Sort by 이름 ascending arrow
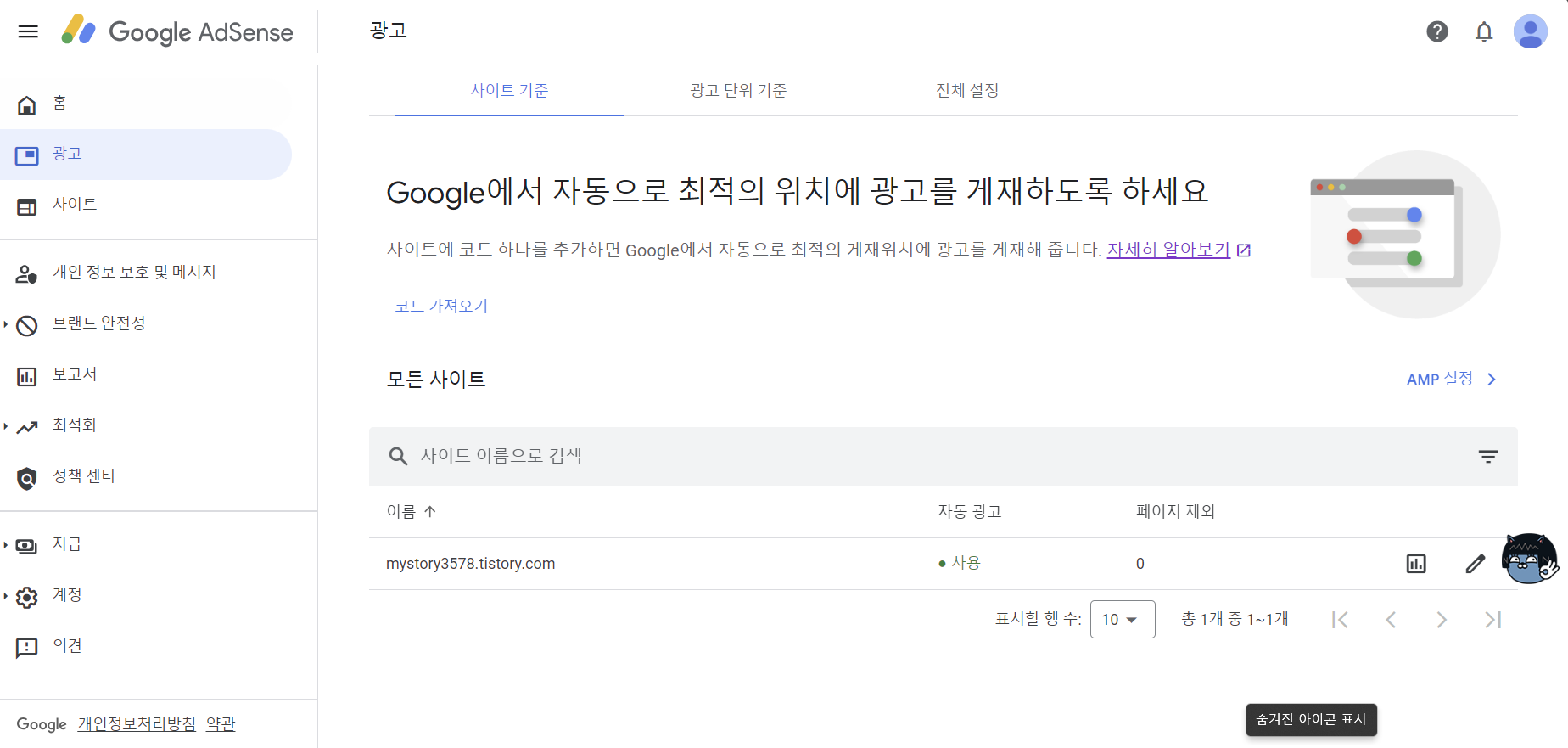The width and height of the screenshot is (1568, 748). [x=430, y=511]
